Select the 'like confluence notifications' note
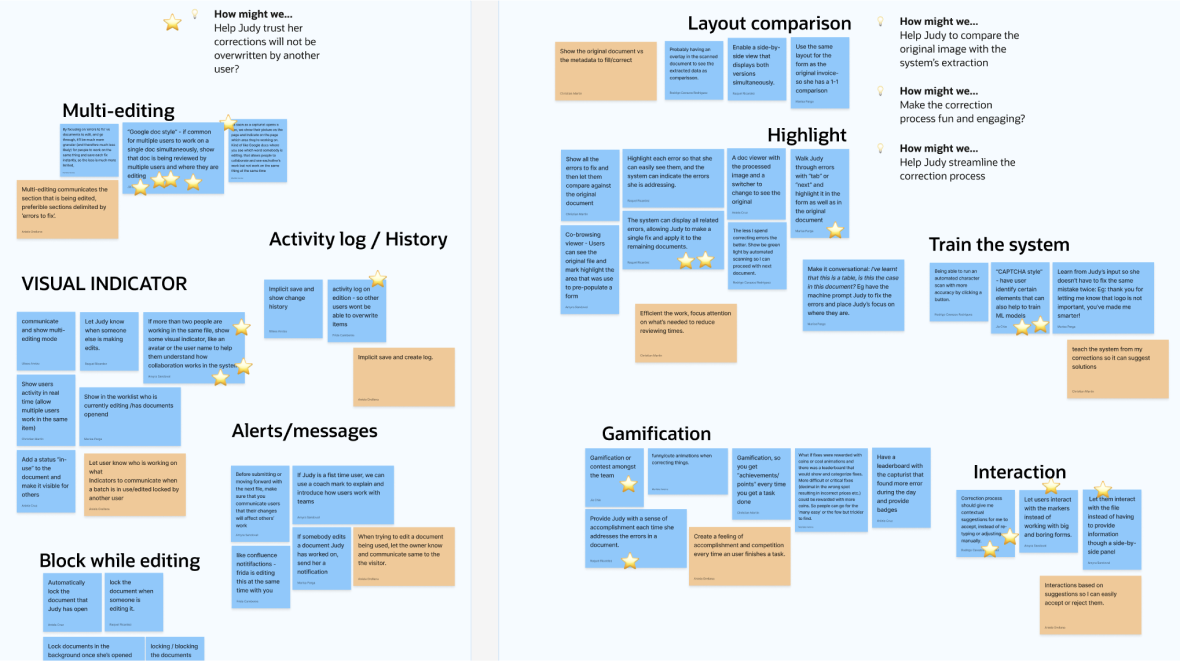 click(x=260, y=577)
